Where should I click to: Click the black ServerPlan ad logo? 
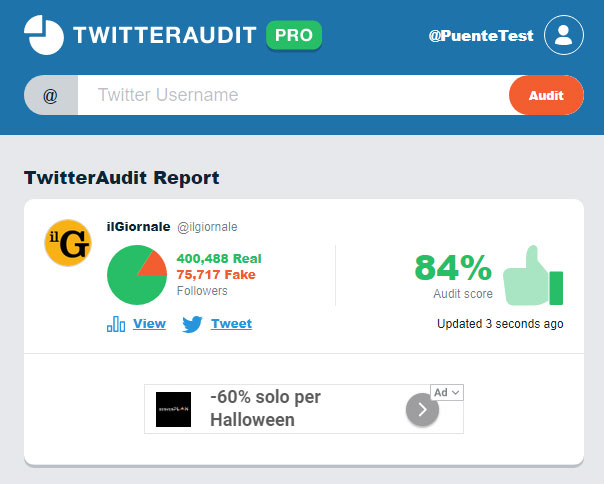(x=173, y=409)
